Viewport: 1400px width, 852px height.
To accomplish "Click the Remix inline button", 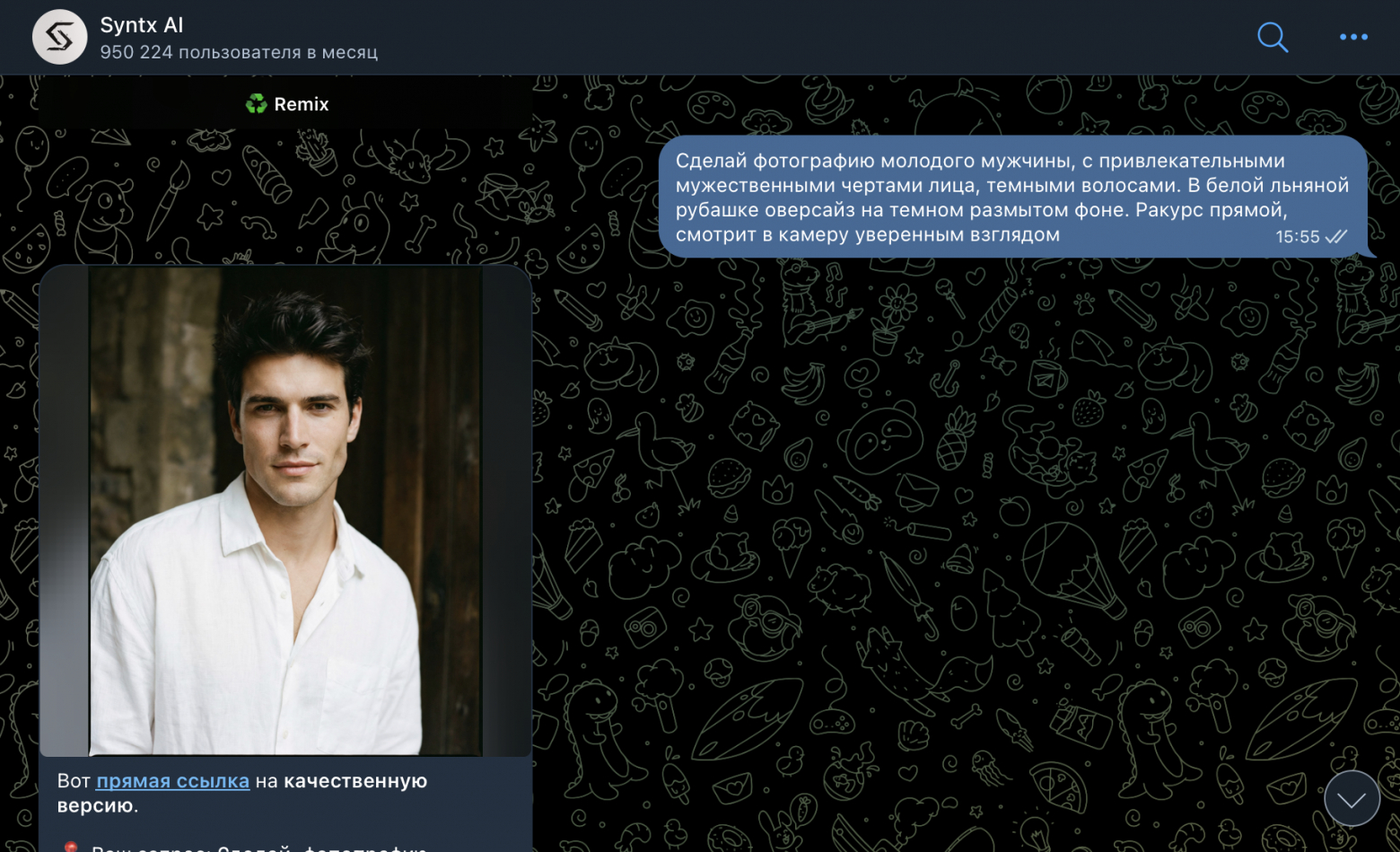I will point(285,104).
